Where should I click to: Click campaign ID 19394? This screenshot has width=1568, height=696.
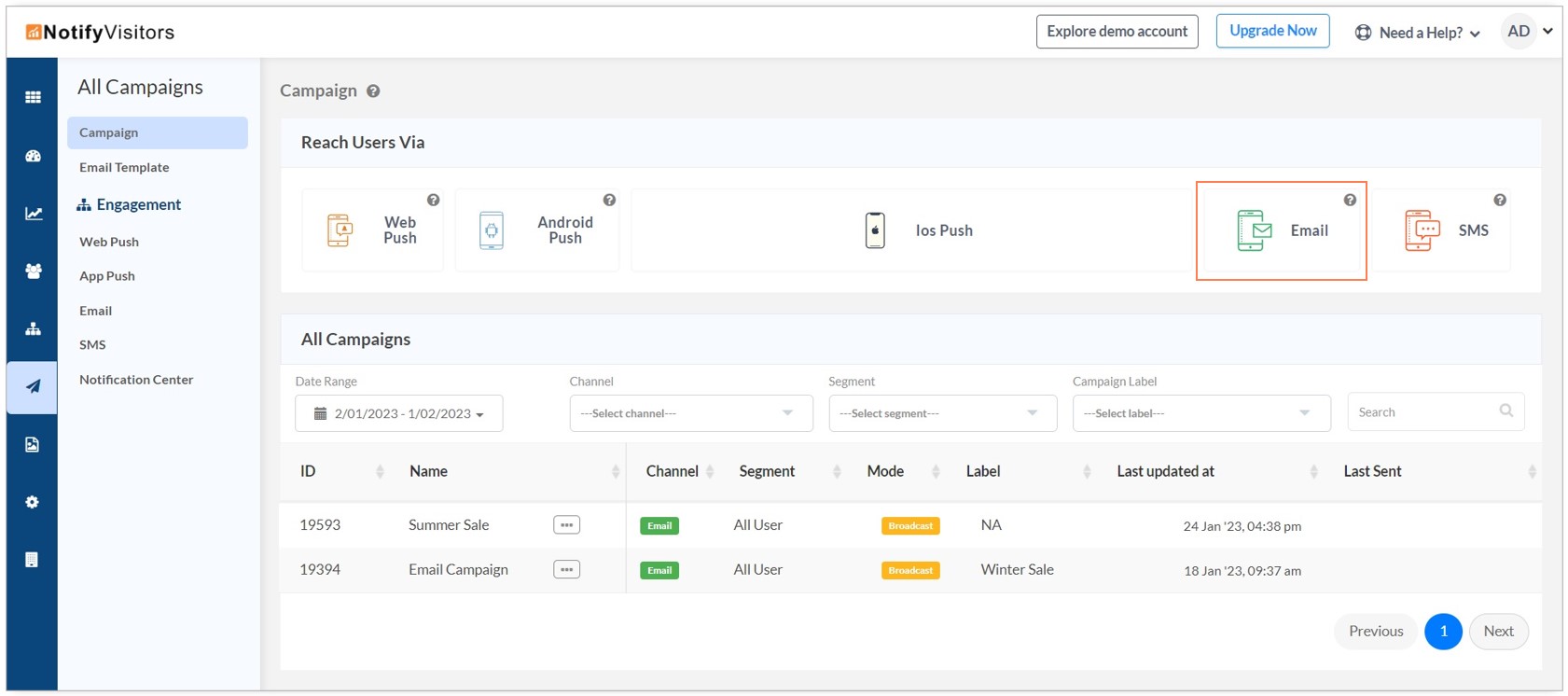click(320, 570)
